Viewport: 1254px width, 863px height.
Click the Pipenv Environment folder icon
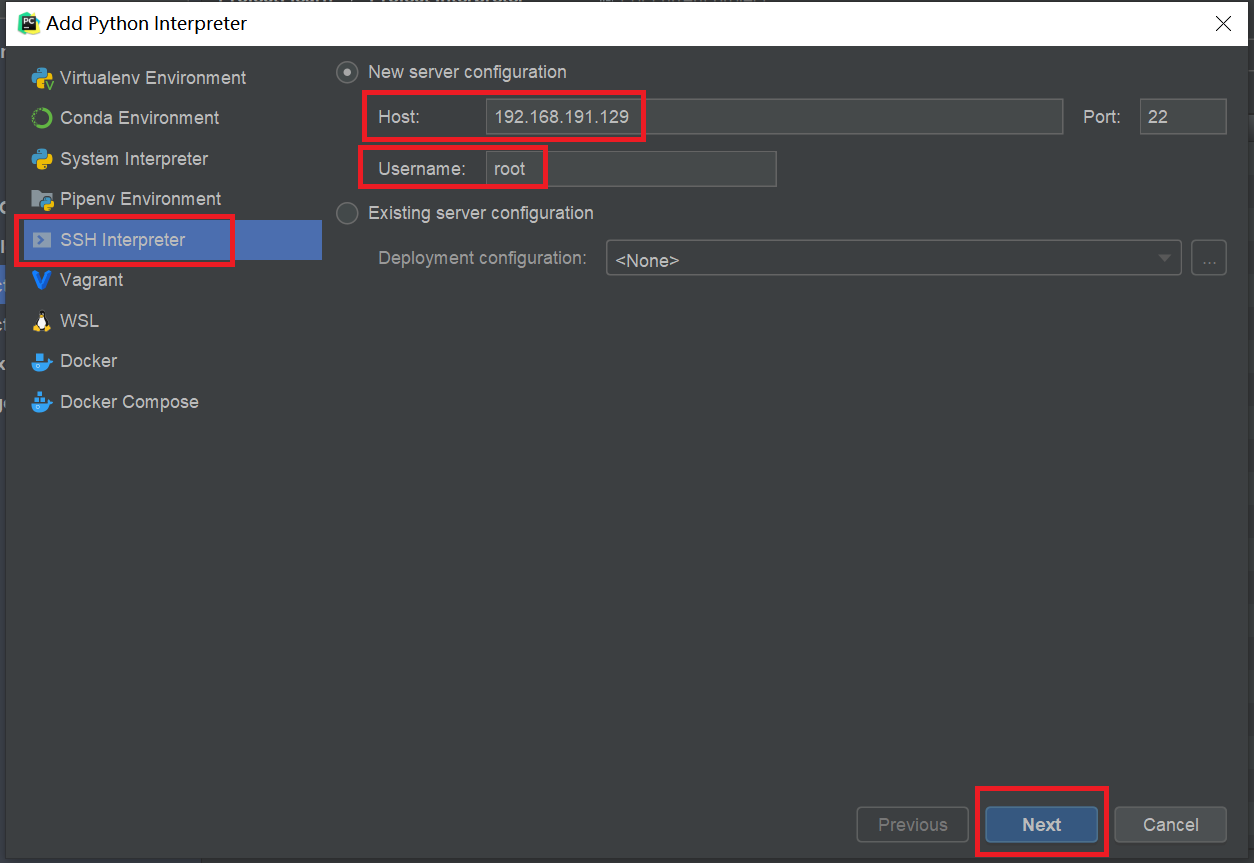42,199
